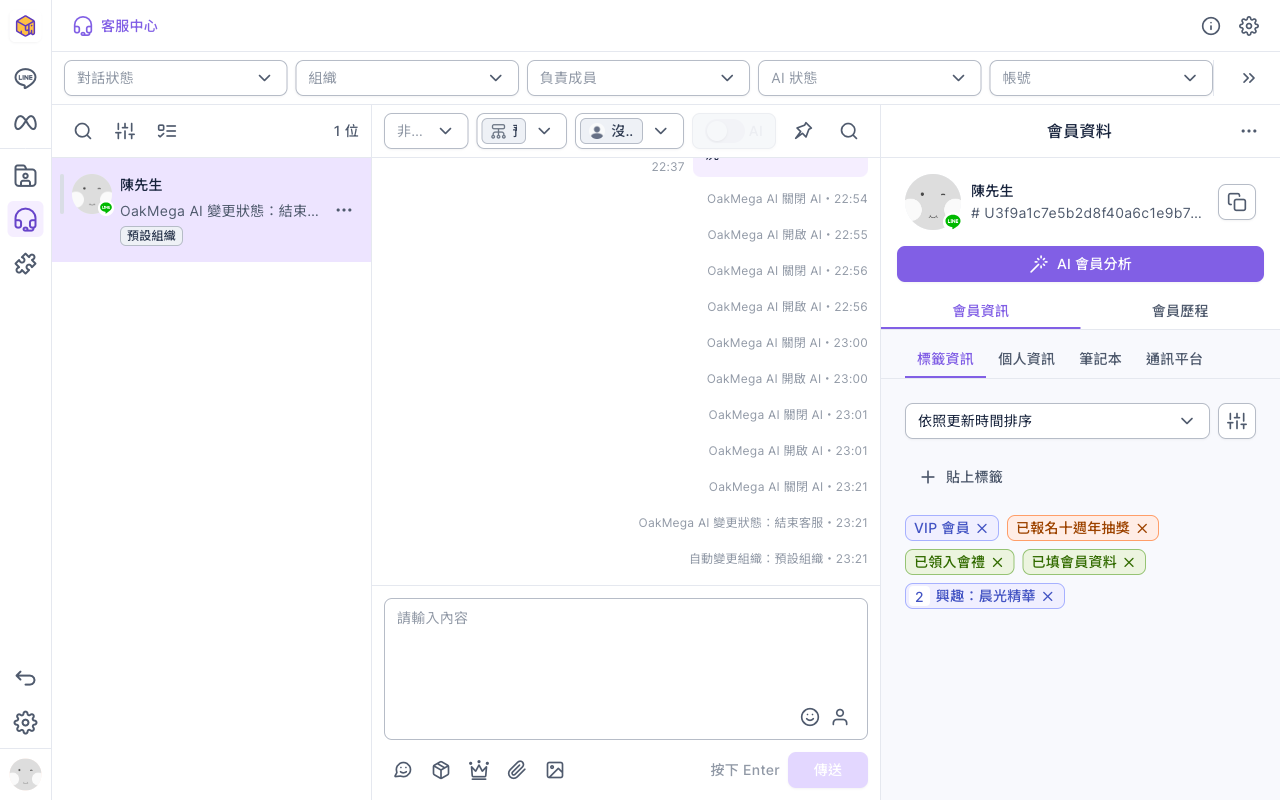Open the 筆記本 tab
The image size is (1280, 800).
point(1100,359)
